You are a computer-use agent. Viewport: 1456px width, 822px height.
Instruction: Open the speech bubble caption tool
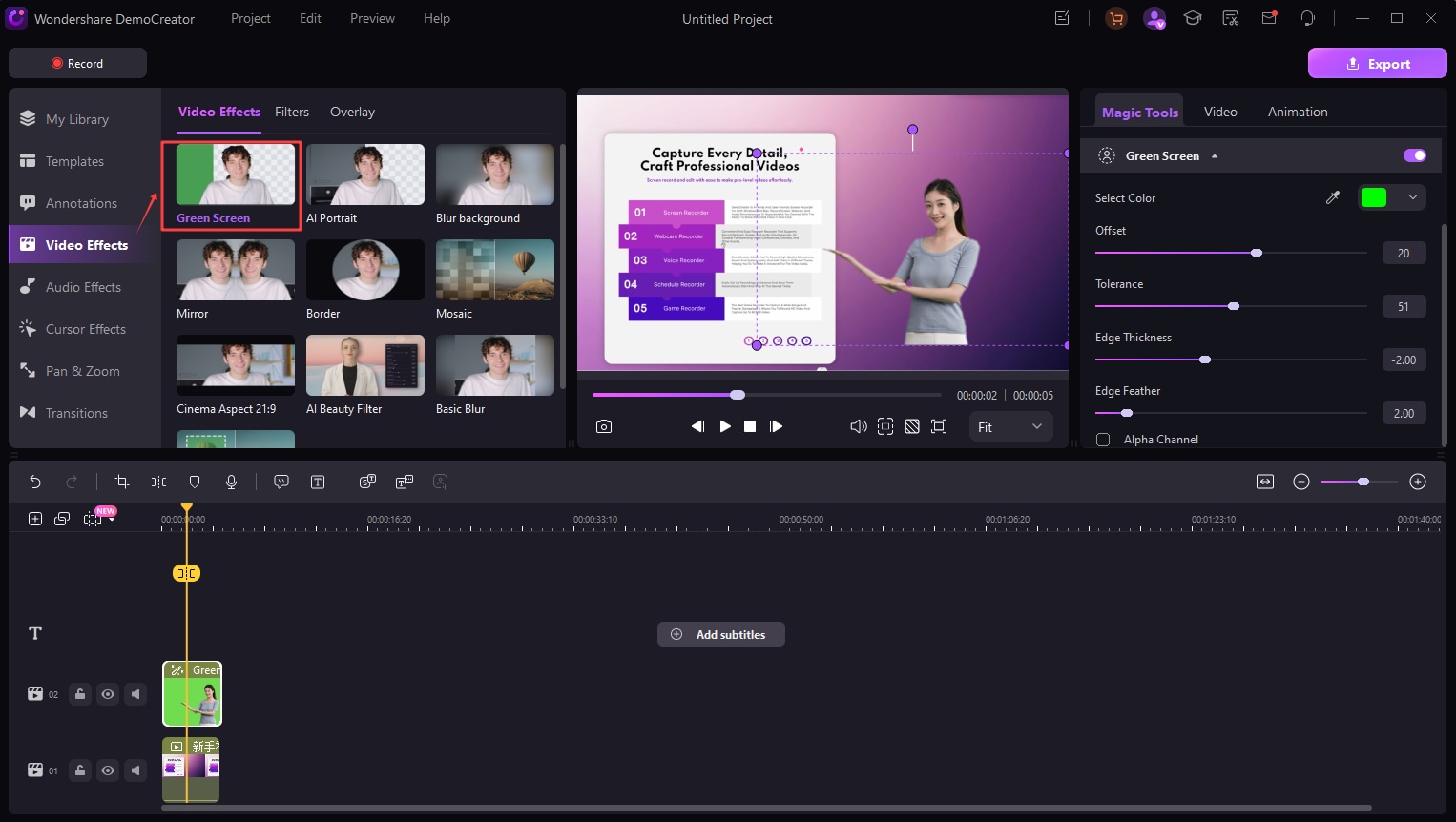[281, 482]
